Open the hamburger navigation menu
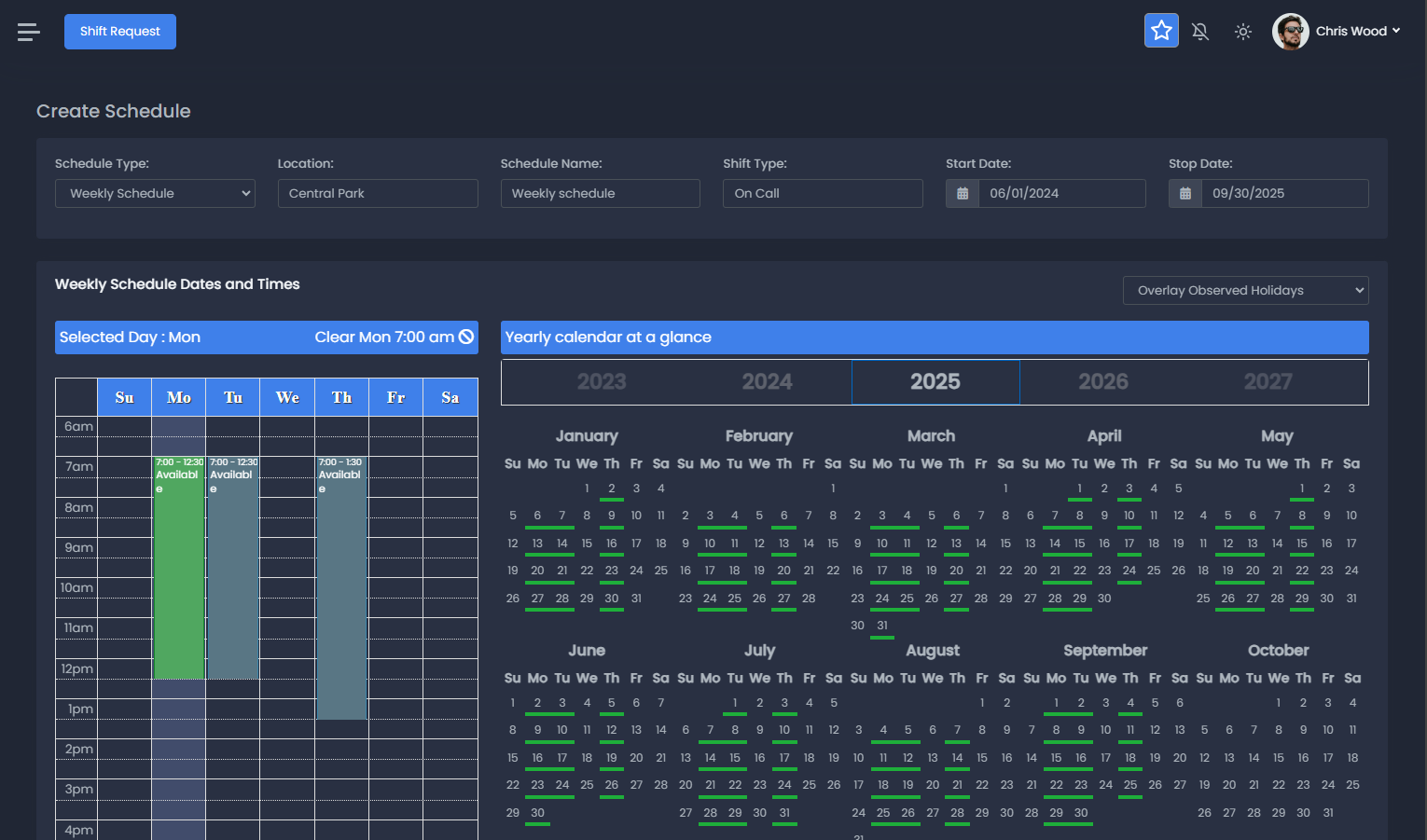 [28, 31]
